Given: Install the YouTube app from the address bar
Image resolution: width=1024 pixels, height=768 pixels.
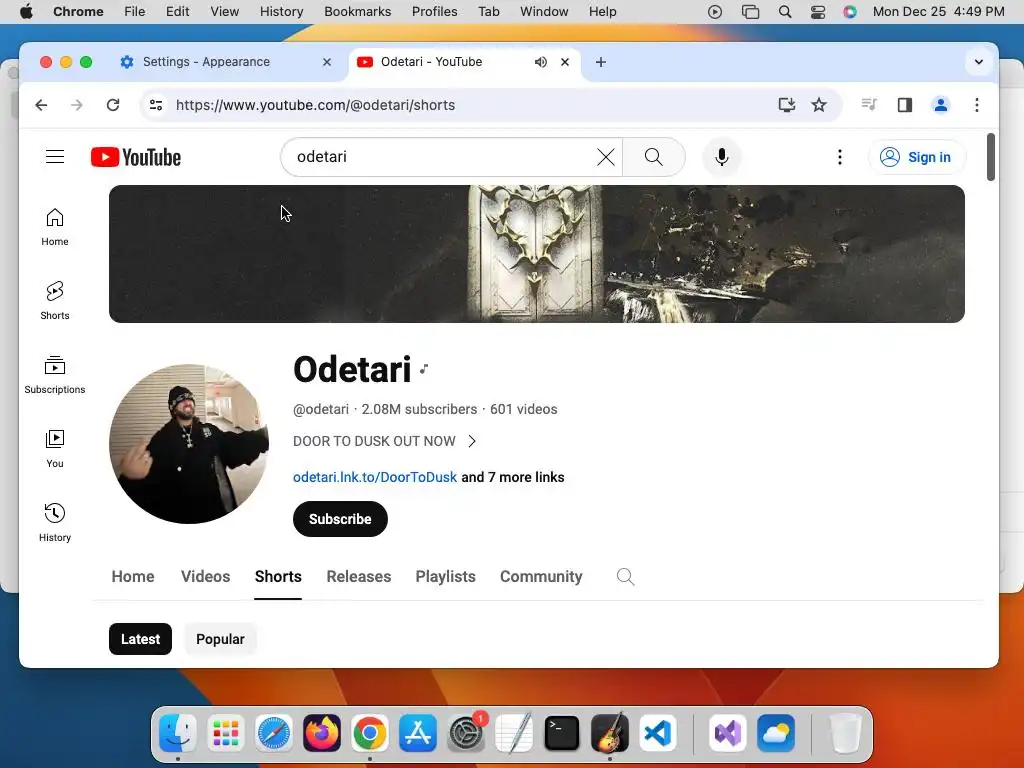Looking at the screenshot, I should pos(787,105).
